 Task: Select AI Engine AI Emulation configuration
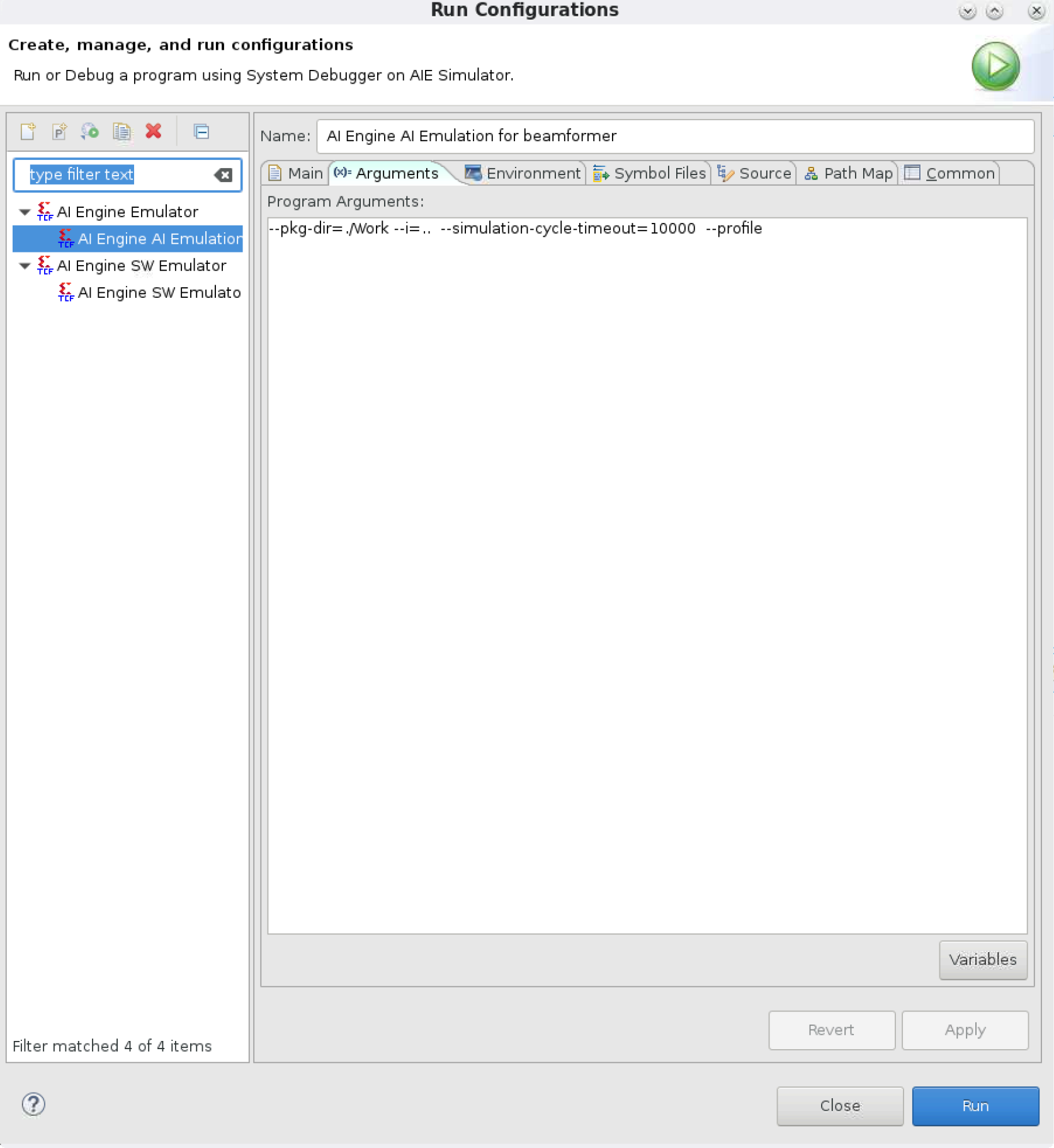tap(159, 239)
